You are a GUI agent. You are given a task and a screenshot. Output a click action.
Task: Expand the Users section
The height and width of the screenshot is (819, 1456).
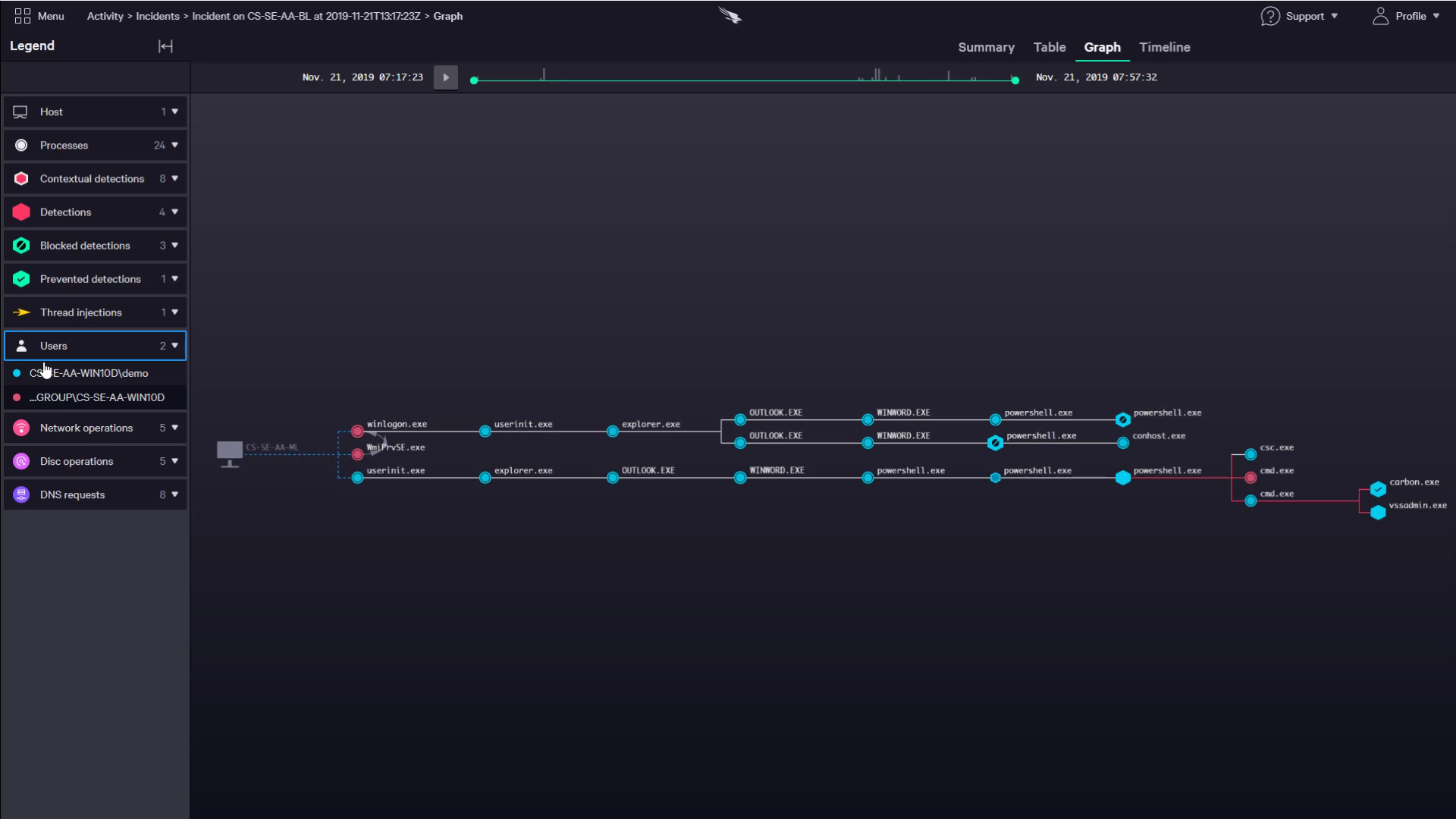pyautogui.click(x=175, y=345)
